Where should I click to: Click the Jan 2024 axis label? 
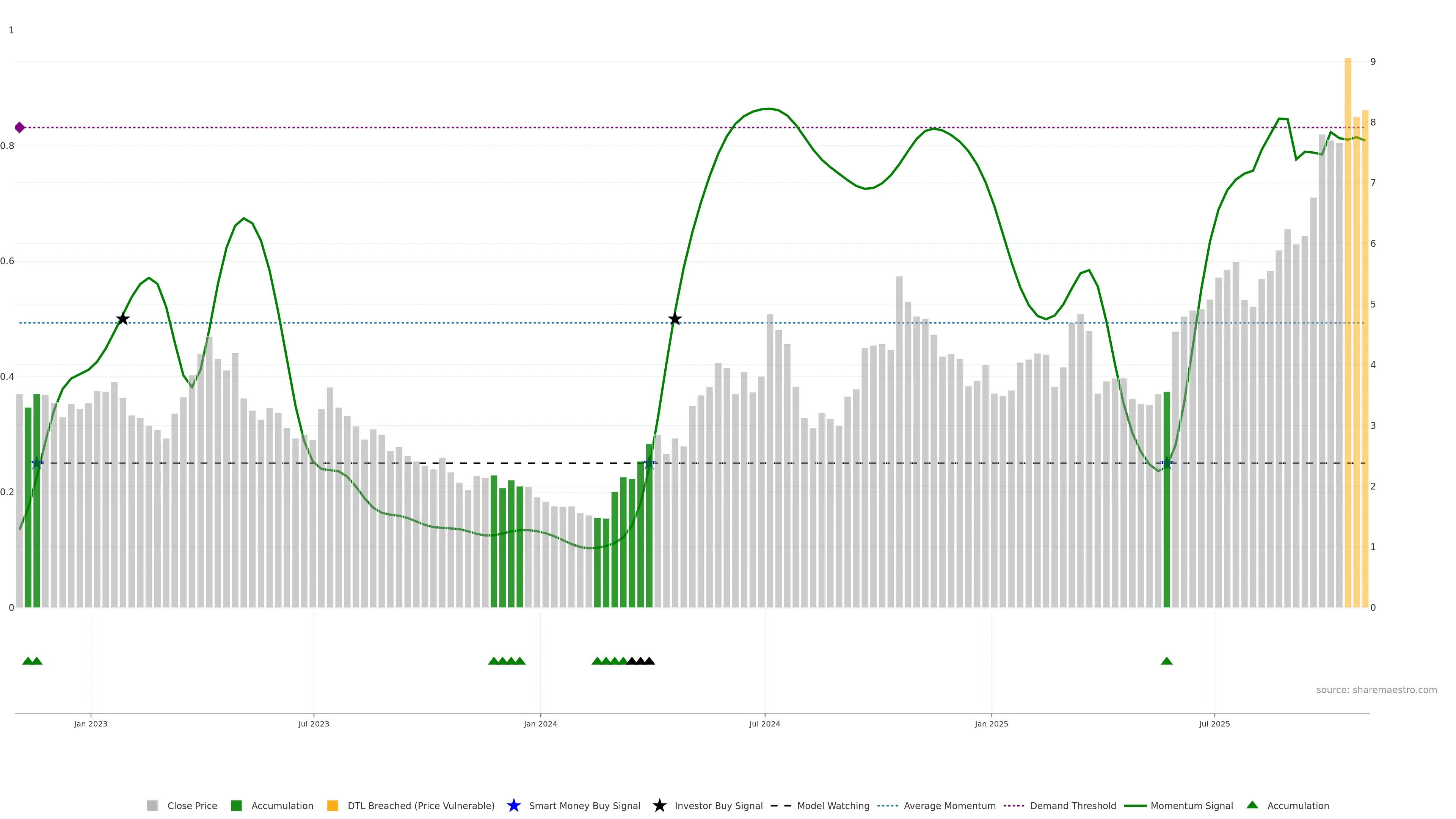[x=540, y=724]
